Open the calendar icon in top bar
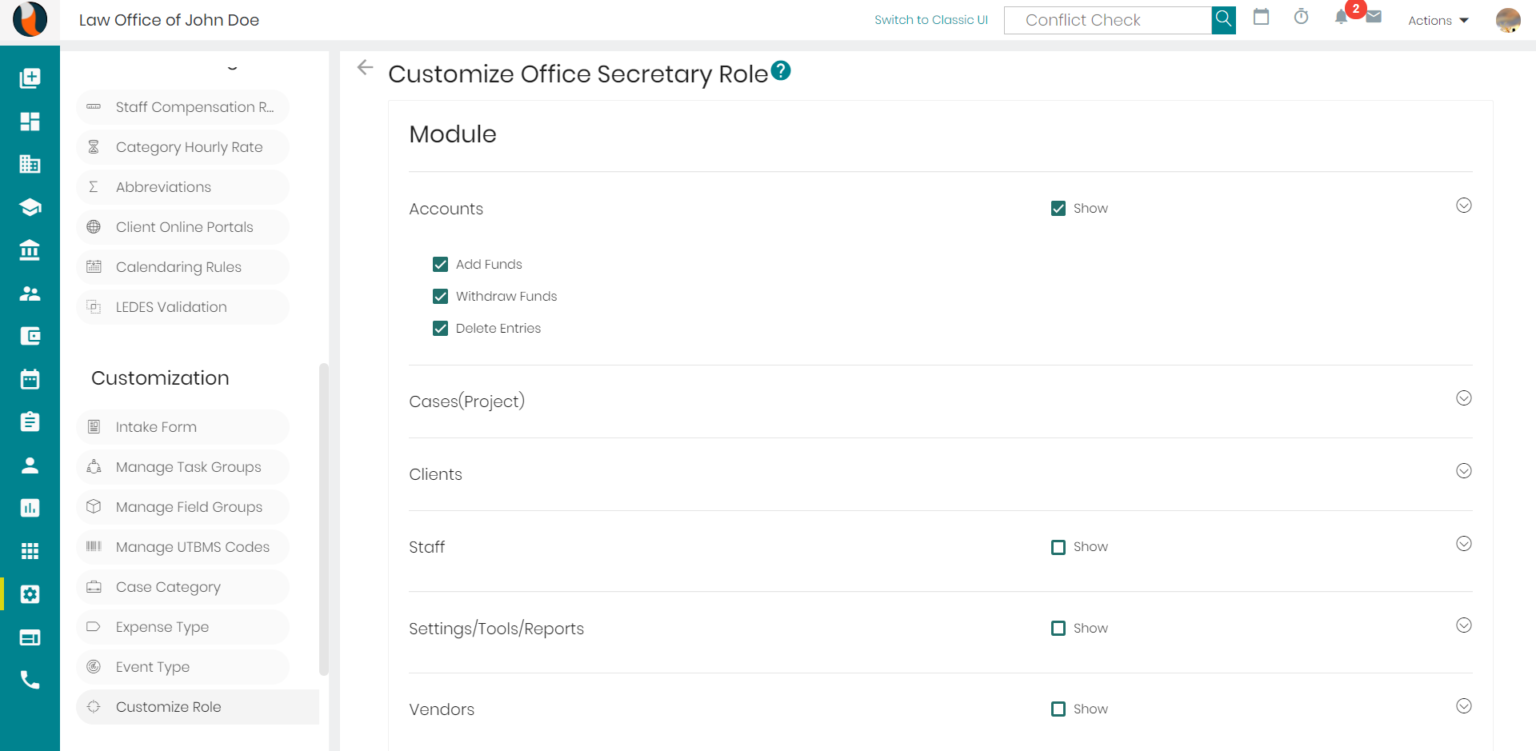 pos(1261,17)
